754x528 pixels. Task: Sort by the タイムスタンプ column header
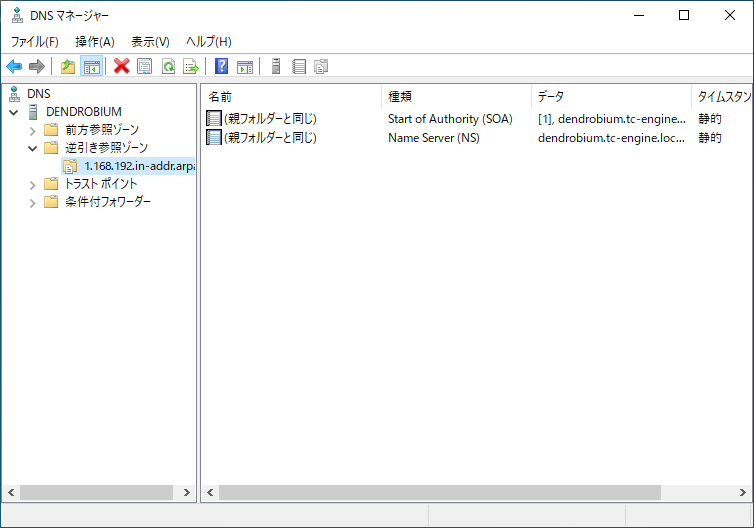click(723, 97)
